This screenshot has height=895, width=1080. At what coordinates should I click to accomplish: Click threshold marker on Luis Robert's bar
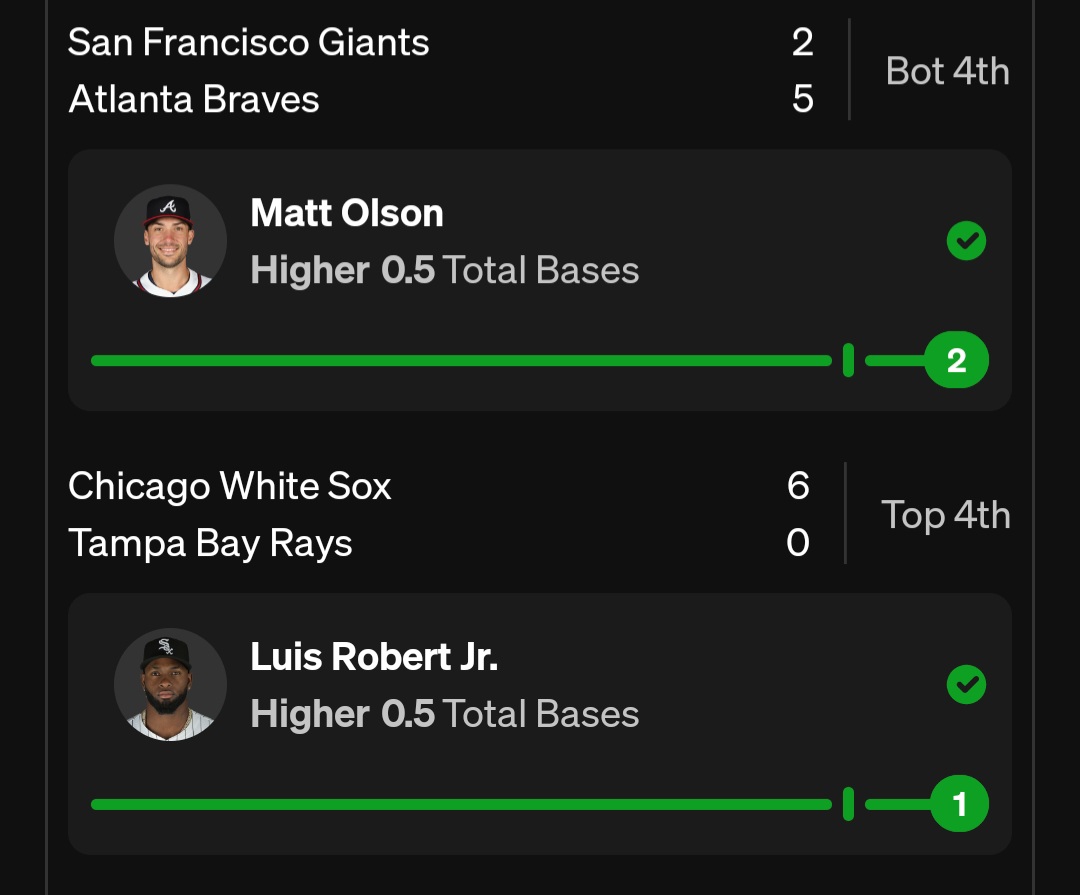point(848,804)
